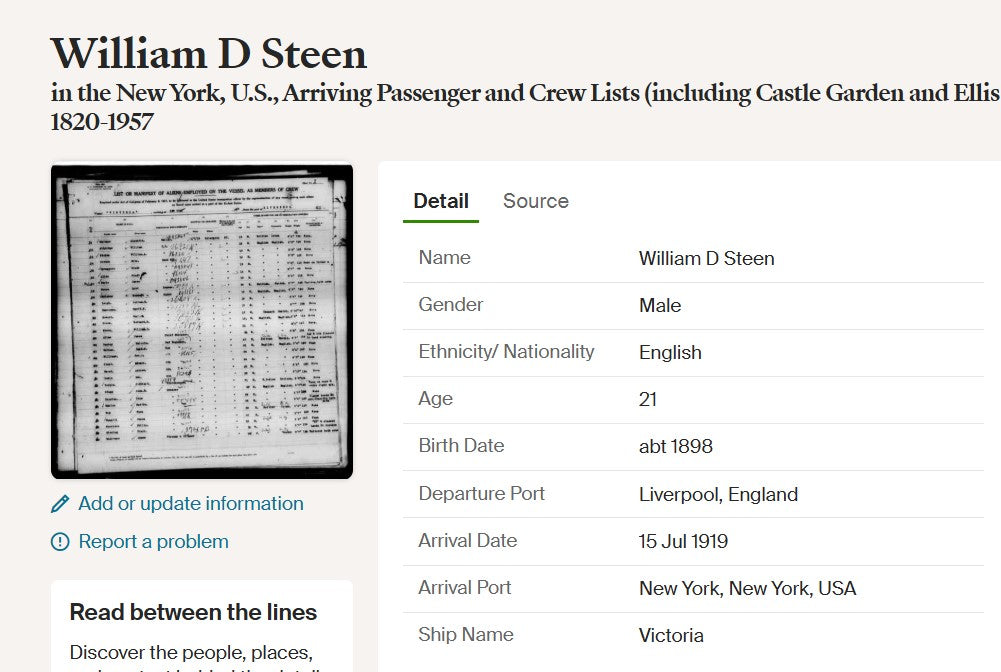Click the Birth Date value abt 1898

675,447
